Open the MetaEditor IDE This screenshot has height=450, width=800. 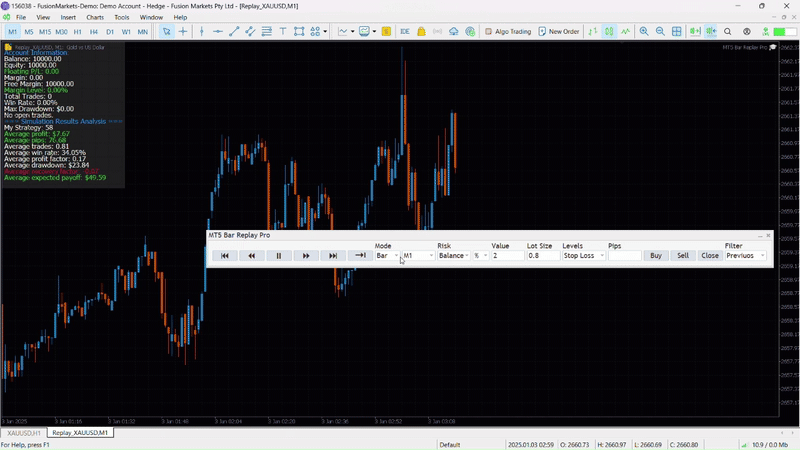[405, 32]
